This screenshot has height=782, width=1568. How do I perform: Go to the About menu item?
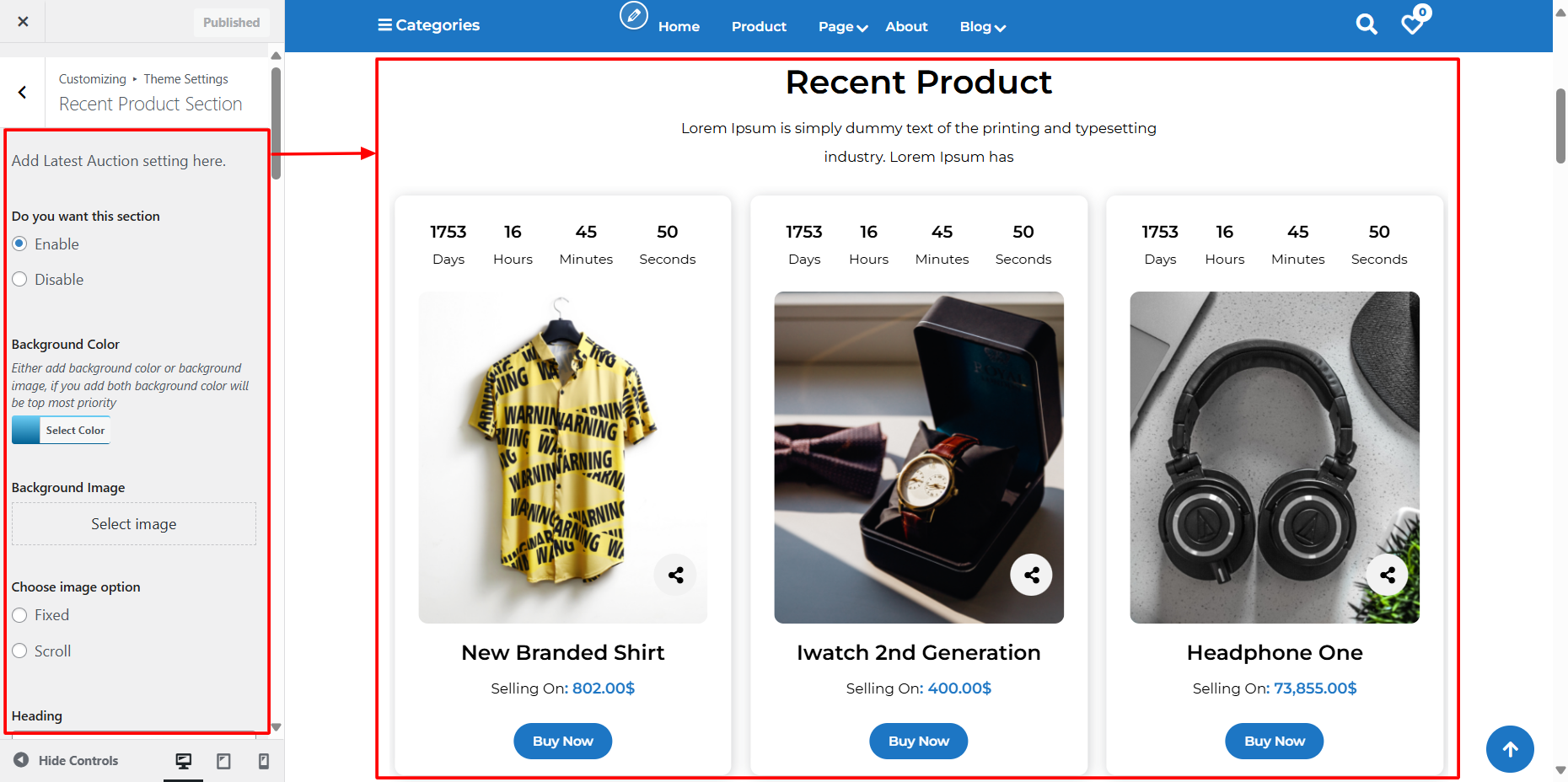pyautogui.click(x=906, y=27)
